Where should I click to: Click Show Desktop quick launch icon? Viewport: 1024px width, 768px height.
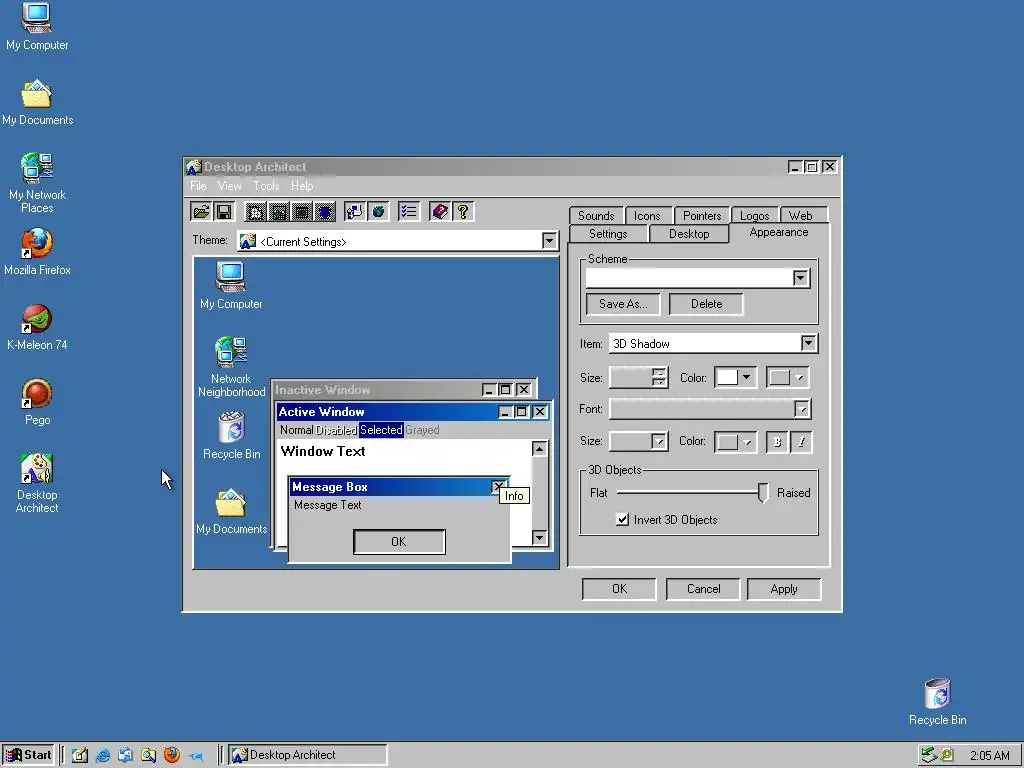point(80,755)
